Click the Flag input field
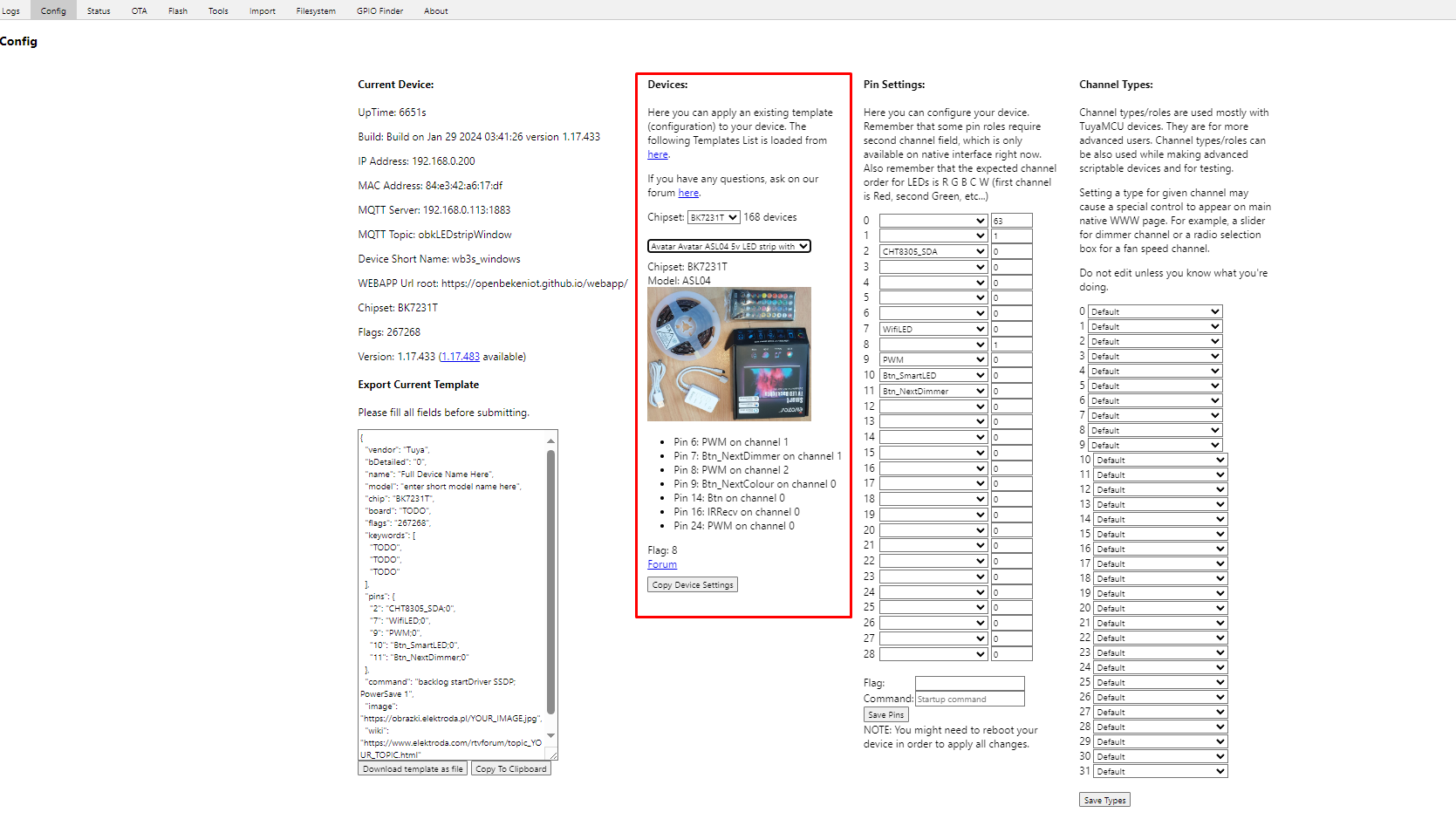Screen dimensions: 1456x826 pos(970,683)
